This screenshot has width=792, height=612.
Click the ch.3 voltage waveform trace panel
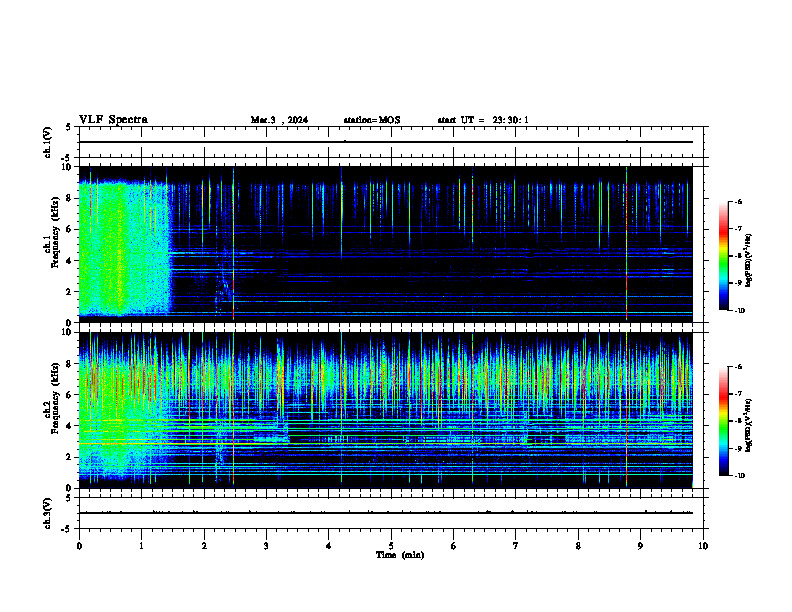tap(393, 513)
